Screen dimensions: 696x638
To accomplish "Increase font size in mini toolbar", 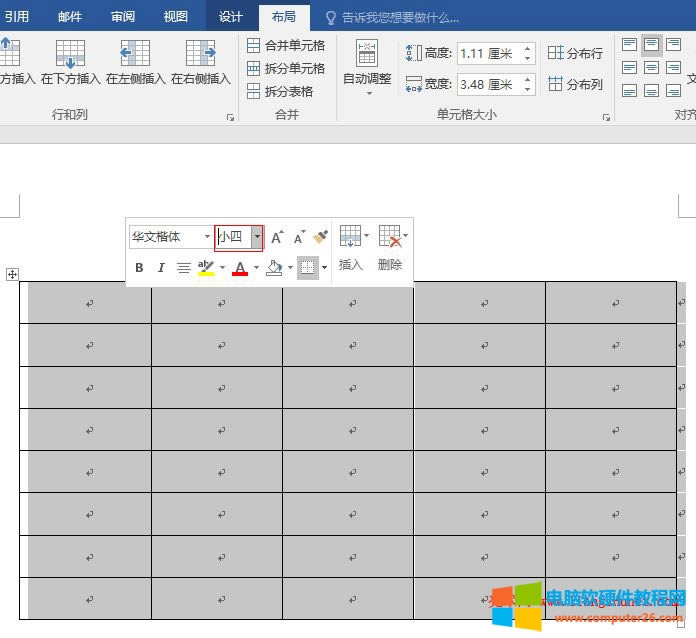I will pos(278,237).
